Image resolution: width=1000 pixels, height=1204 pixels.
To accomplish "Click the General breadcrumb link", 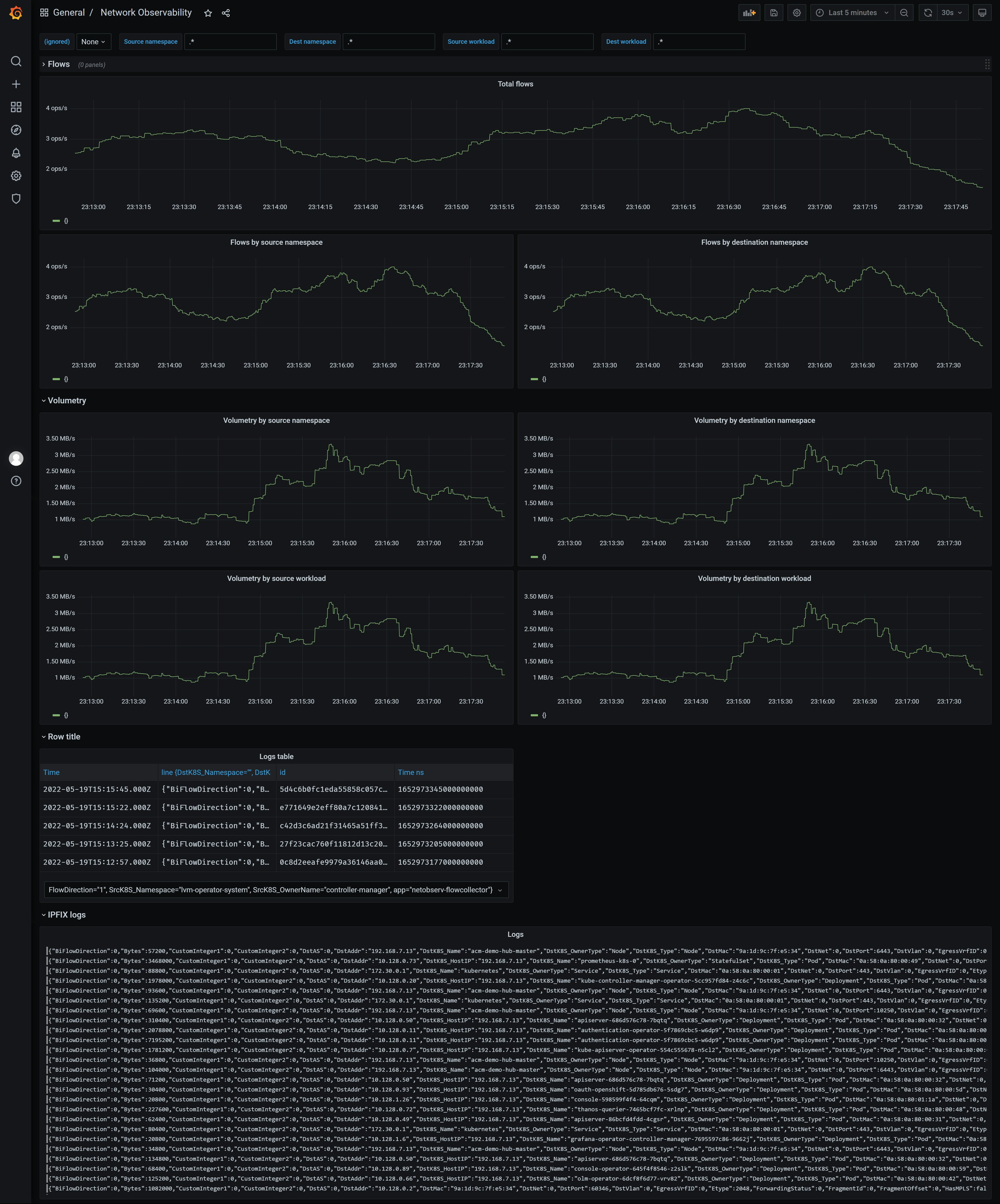I will pos(69,12).
